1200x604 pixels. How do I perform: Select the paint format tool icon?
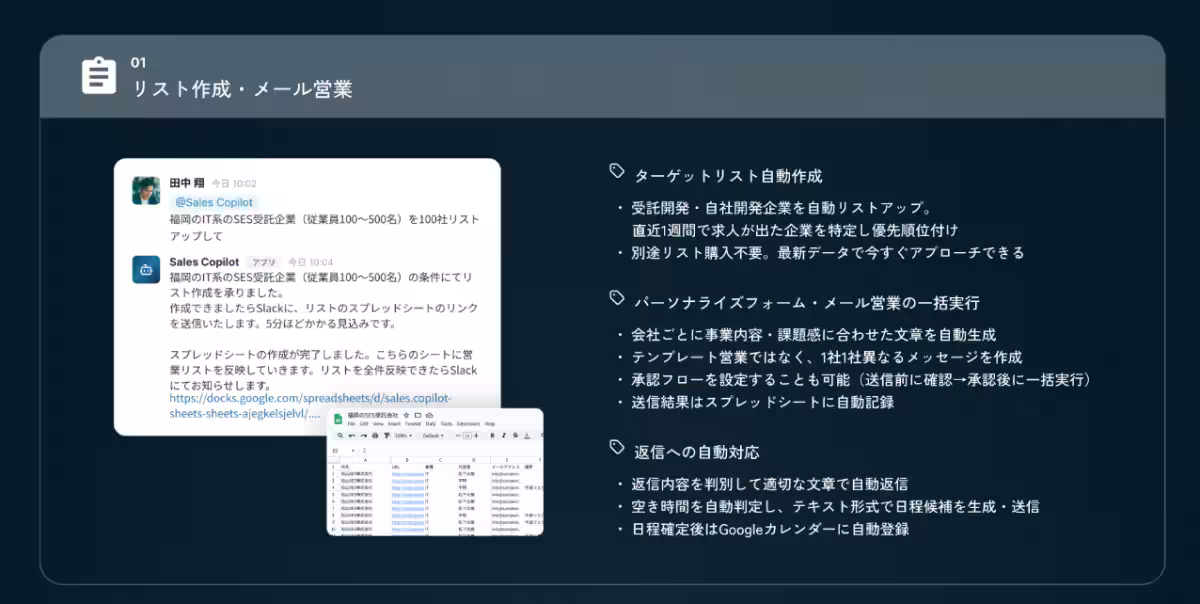[x=387, y=435]
